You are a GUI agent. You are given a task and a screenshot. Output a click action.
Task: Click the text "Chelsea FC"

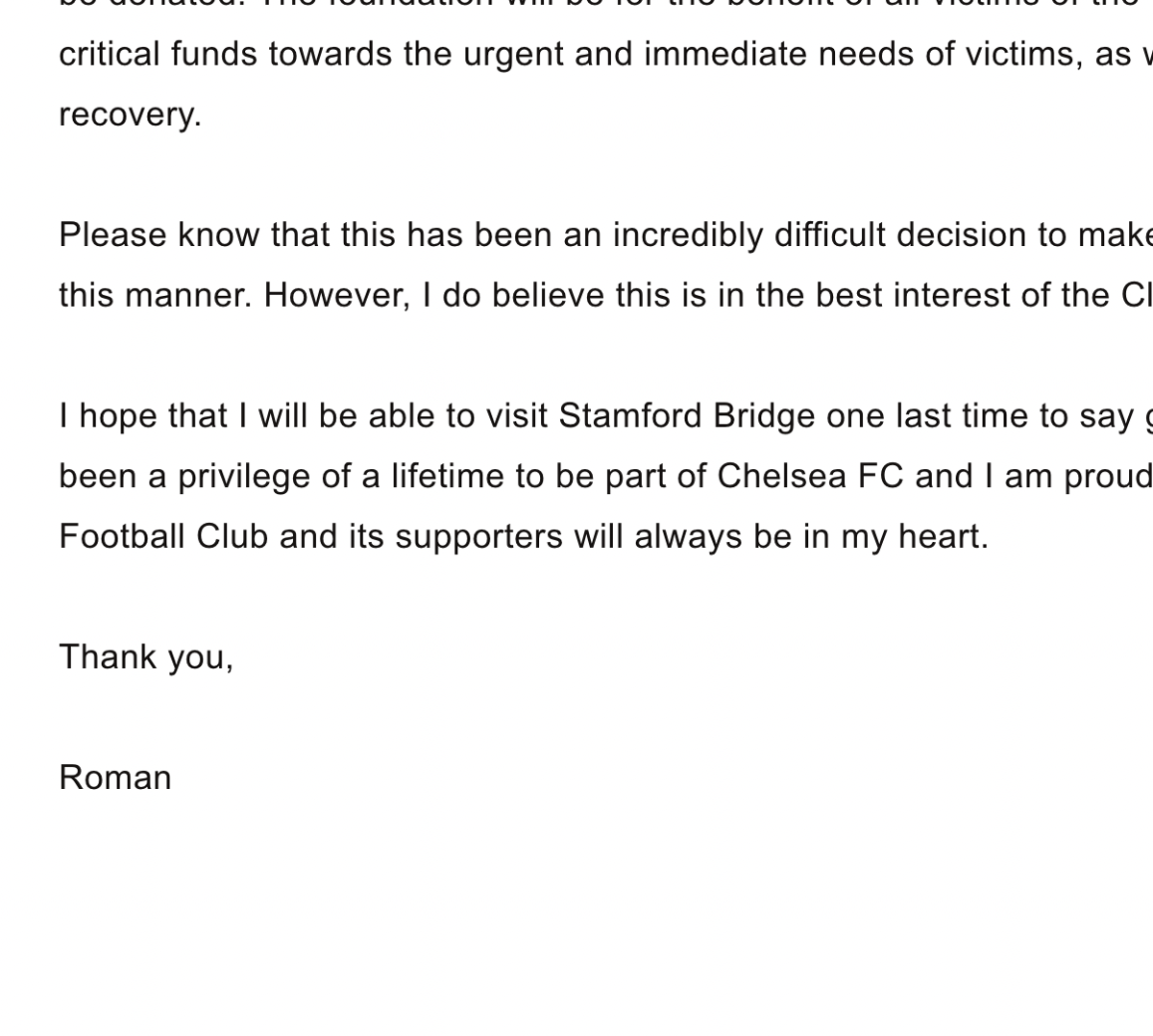coord(810,477)
